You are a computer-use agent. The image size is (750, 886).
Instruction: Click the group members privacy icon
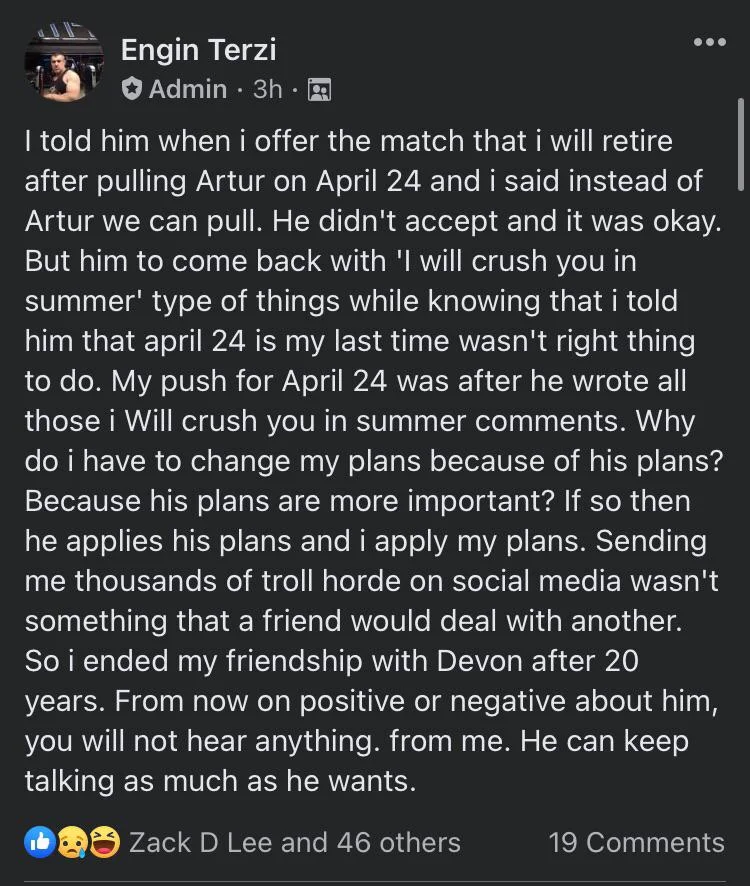pyautogui.click(x=319, y=90)
